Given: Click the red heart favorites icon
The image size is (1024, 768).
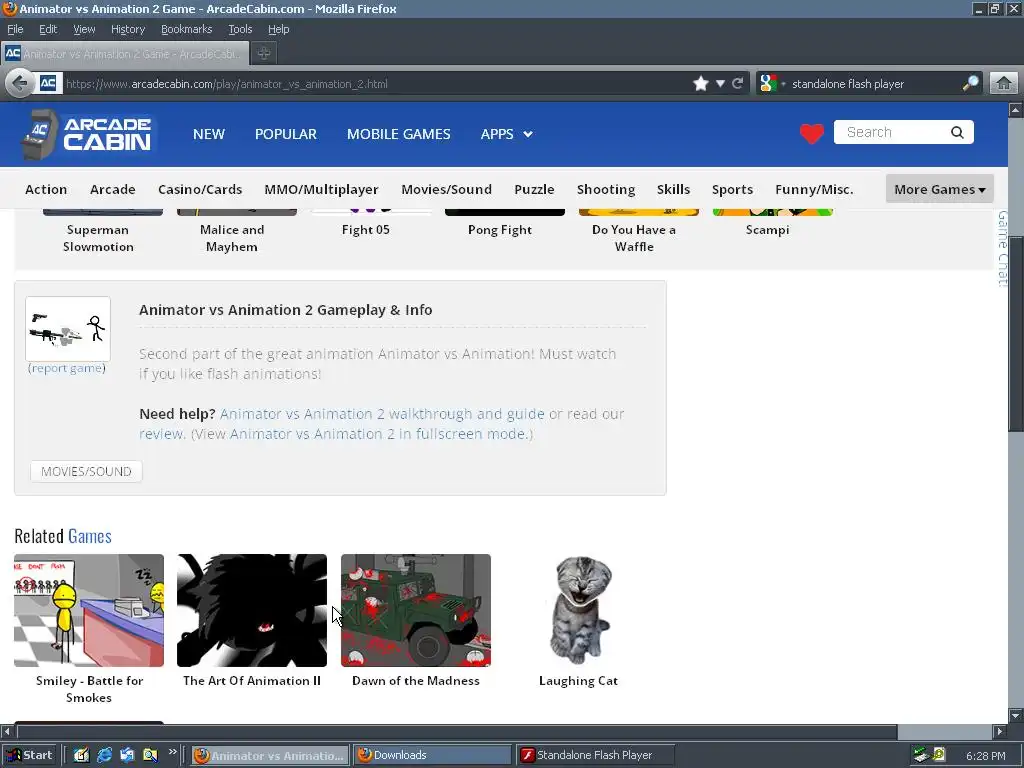Looking at the screenshot, I should [812, 133].
